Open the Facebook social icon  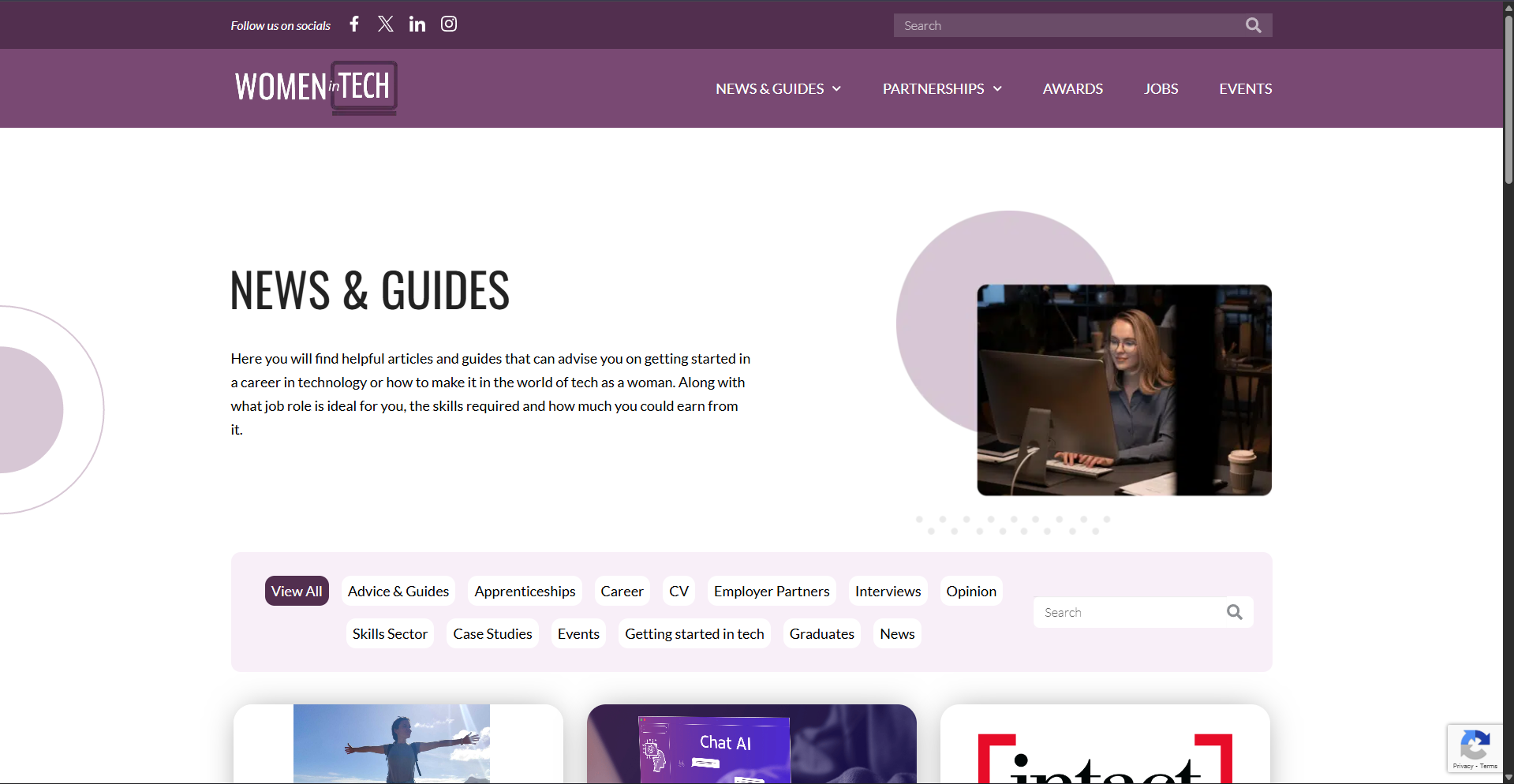(354, 24)
